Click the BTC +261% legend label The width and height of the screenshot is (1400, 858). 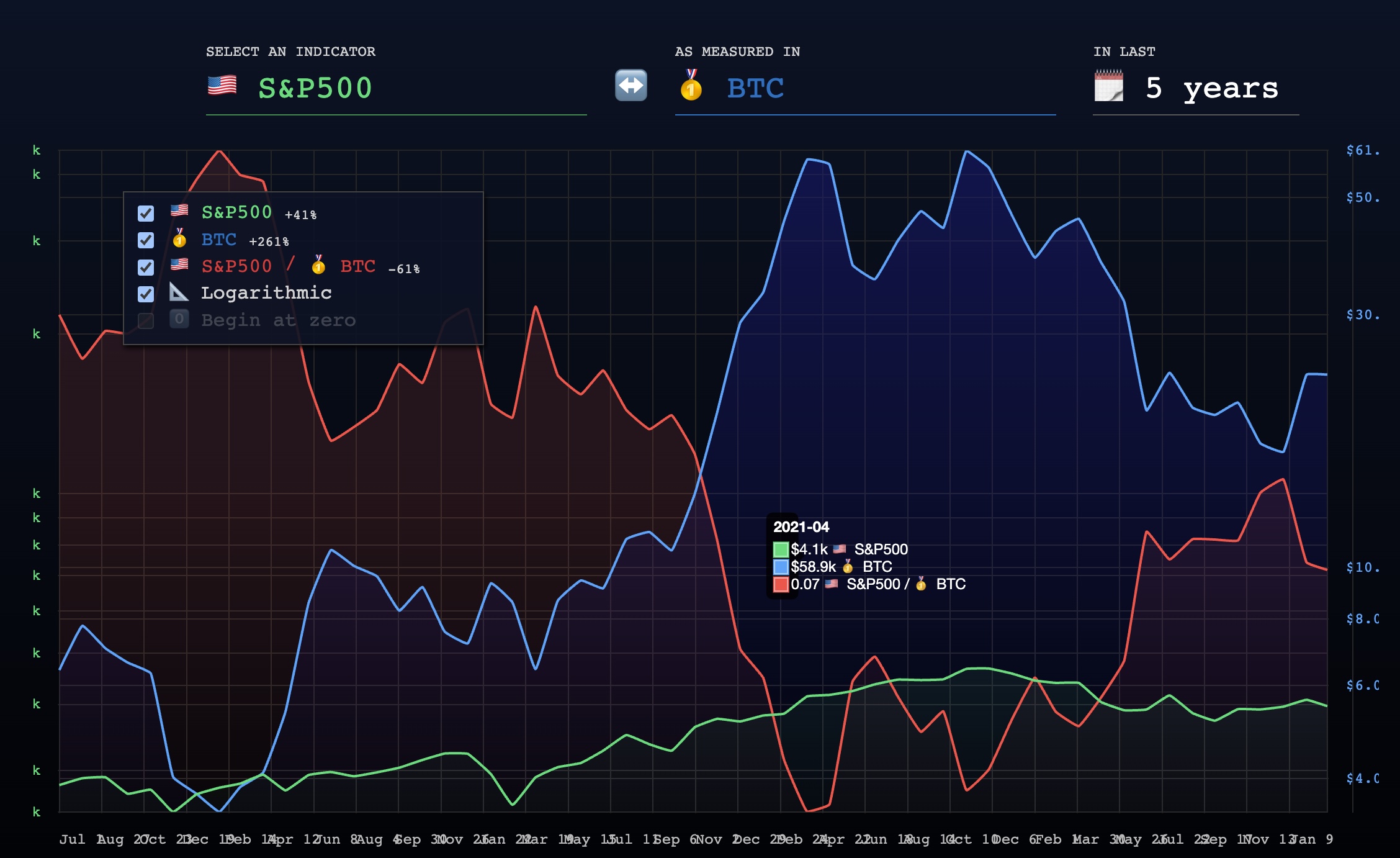click(x=219, y=240)
